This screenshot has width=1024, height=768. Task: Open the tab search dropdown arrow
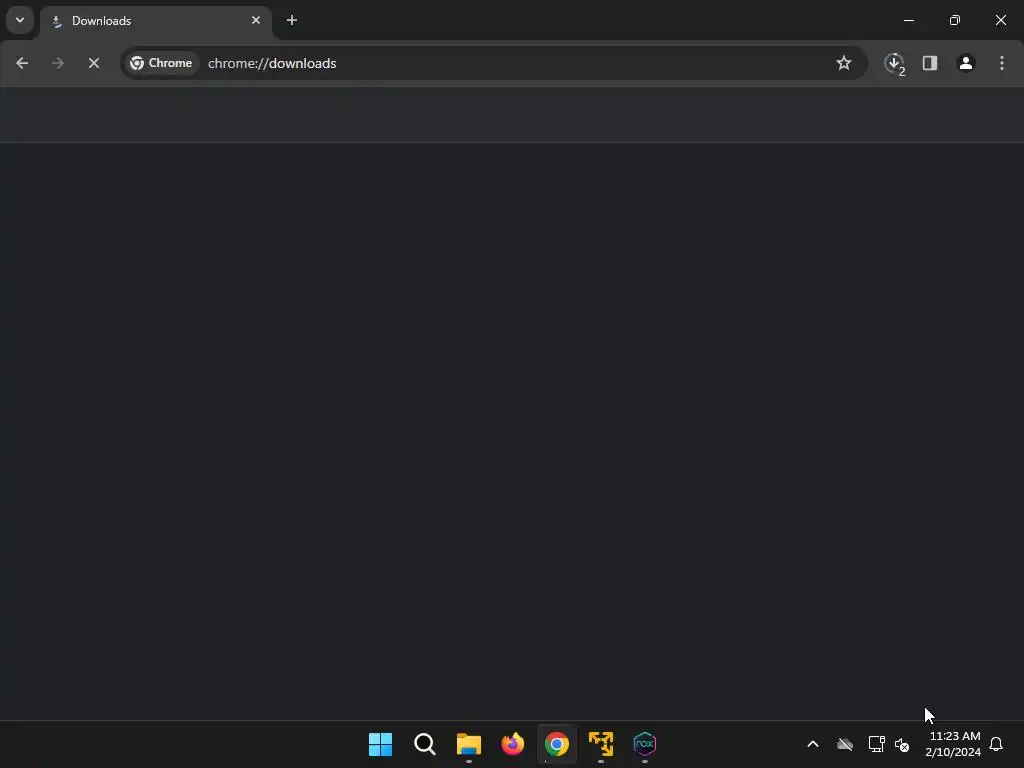20,20
